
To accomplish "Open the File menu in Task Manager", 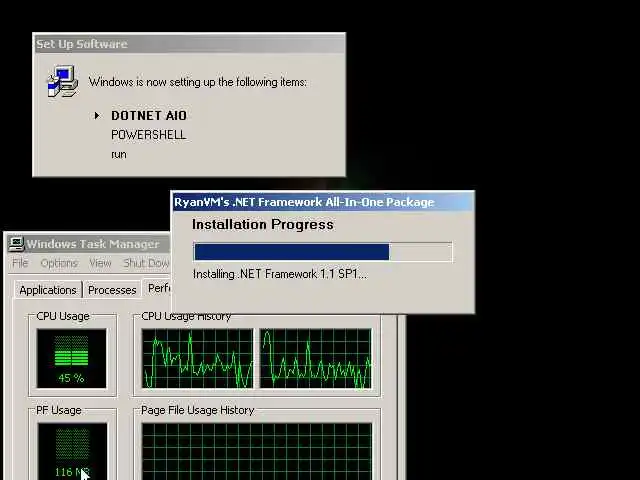I will click(x=20, y=263).
